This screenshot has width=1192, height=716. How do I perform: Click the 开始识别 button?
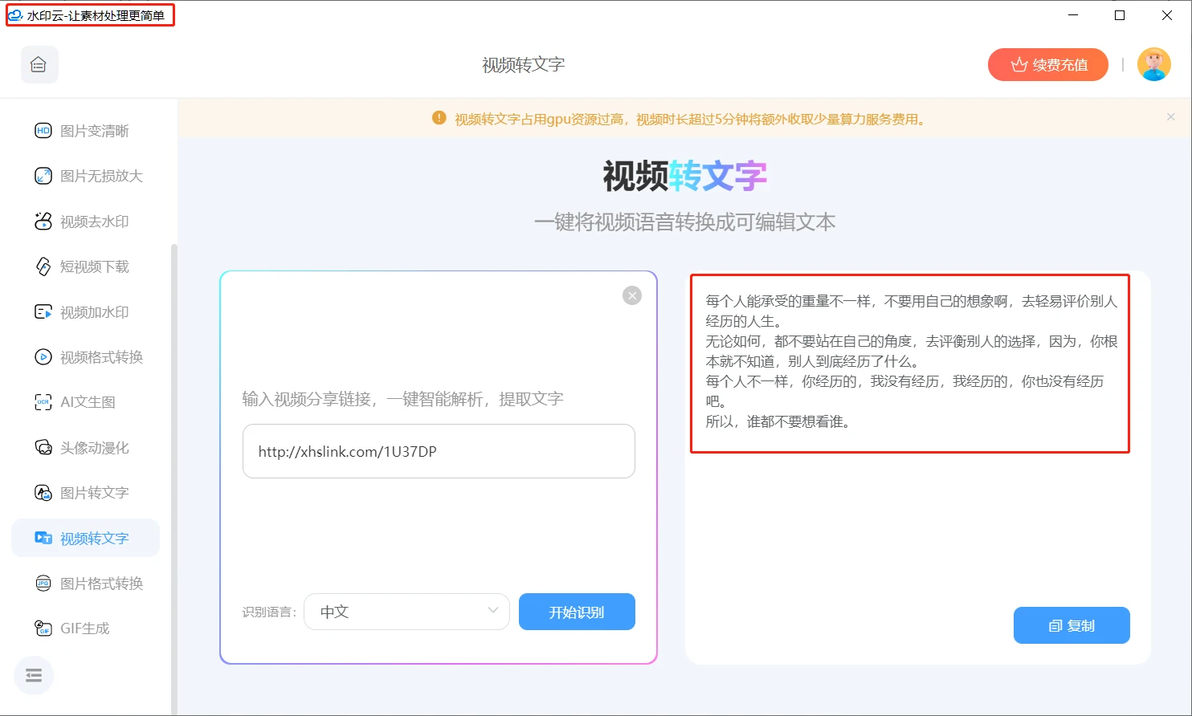coord(577,612)
